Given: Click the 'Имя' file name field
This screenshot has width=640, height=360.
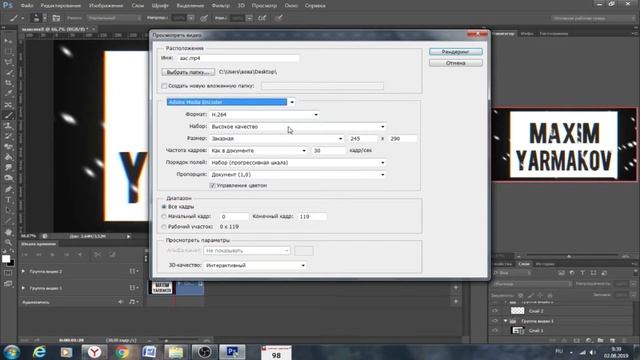Looking at the screenshot, I should 238,58.
